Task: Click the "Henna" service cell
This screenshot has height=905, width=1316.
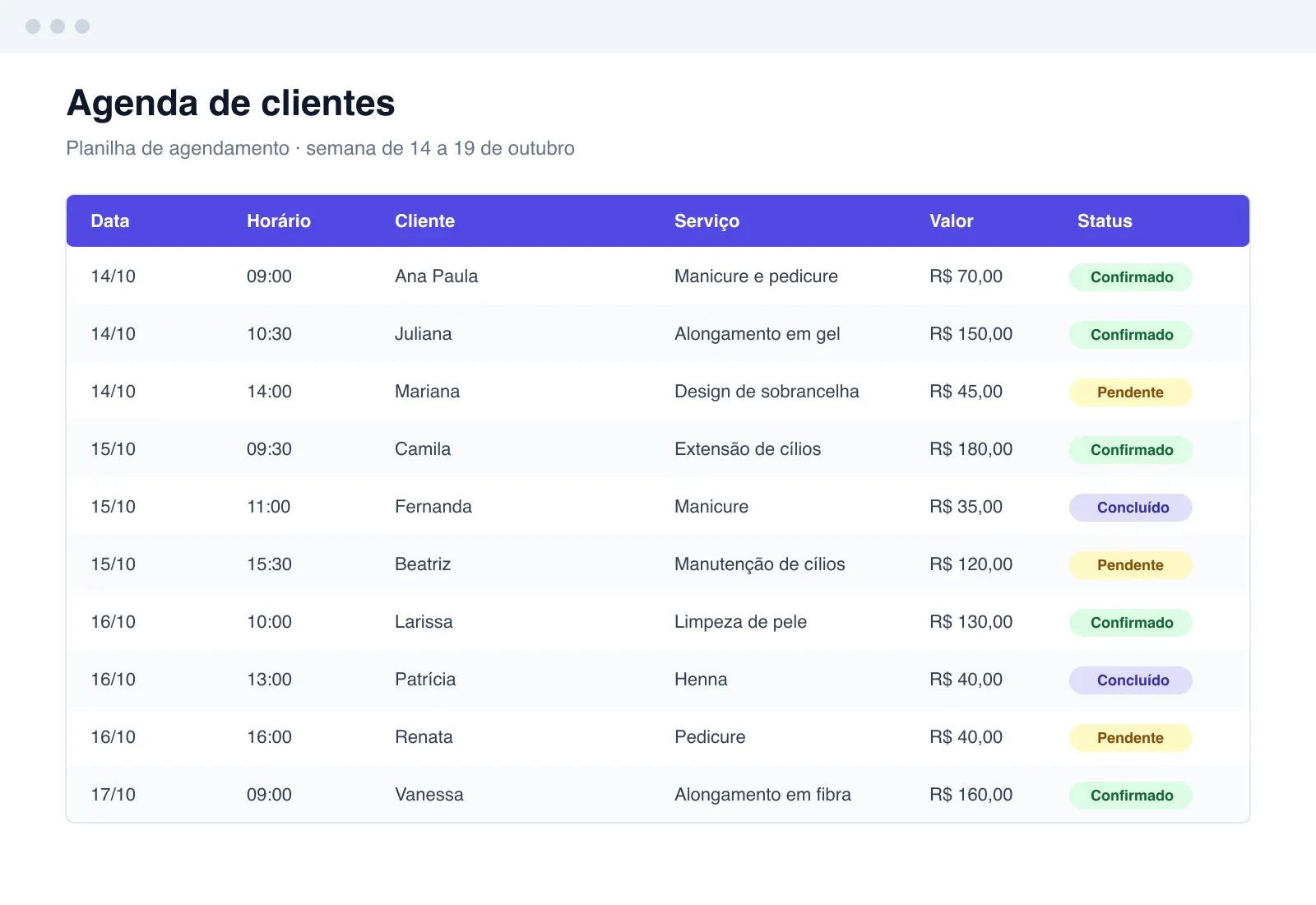Action: click(701, 680)
